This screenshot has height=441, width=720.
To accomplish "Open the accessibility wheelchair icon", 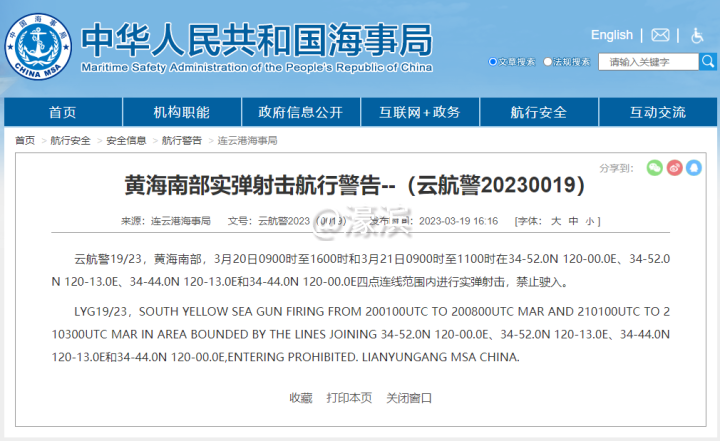I will click(697, 35).
